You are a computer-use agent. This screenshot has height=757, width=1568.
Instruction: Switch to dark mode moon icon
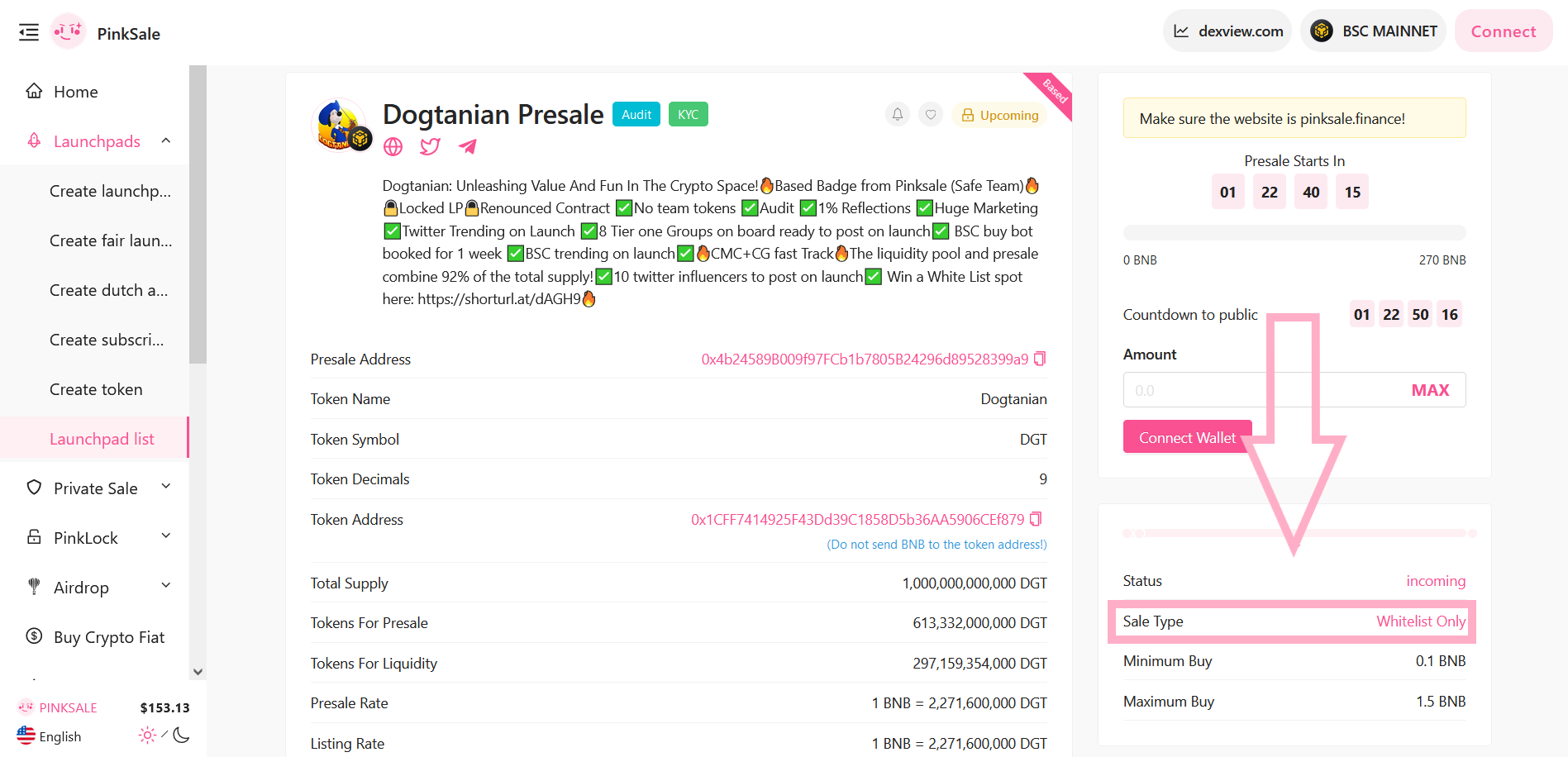(182, 735)
